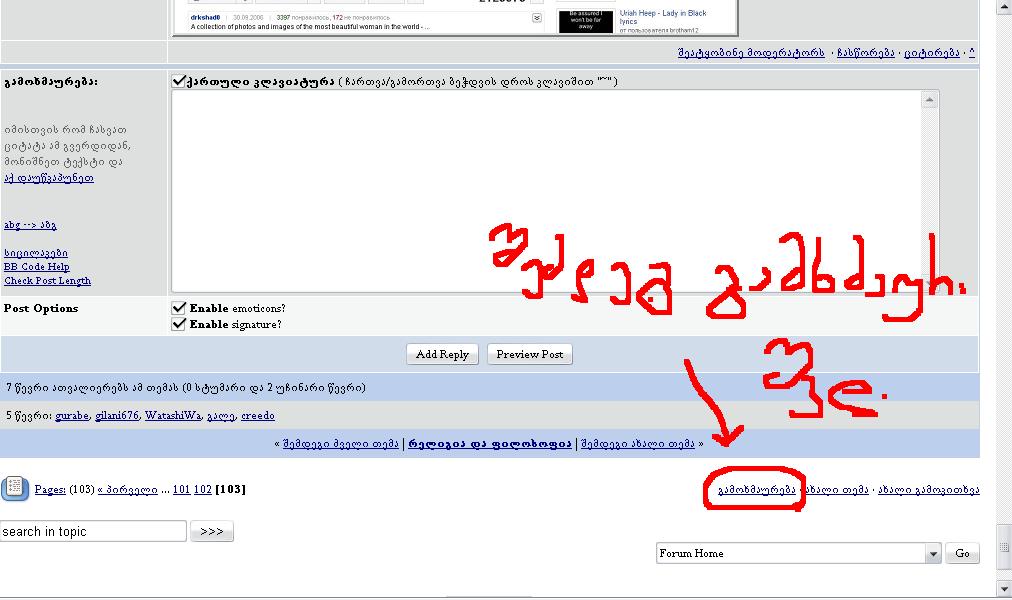Image resolution: width=1012 pixels, height=600 pixels.
Task: Click the Pages link
Action: point(50,489)
